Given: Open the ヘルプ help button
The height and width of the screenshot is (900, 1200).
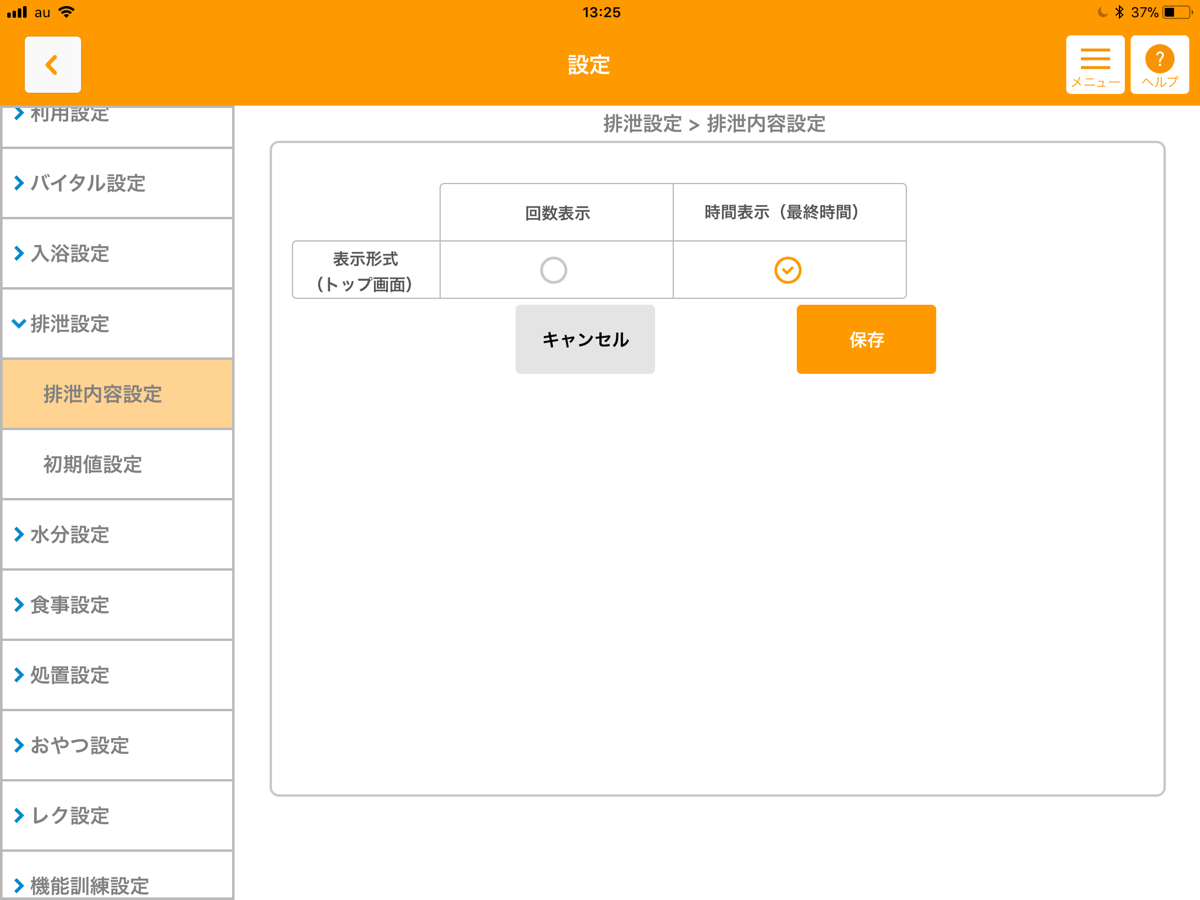Looking at the screenshot, I should point(1160,65).
